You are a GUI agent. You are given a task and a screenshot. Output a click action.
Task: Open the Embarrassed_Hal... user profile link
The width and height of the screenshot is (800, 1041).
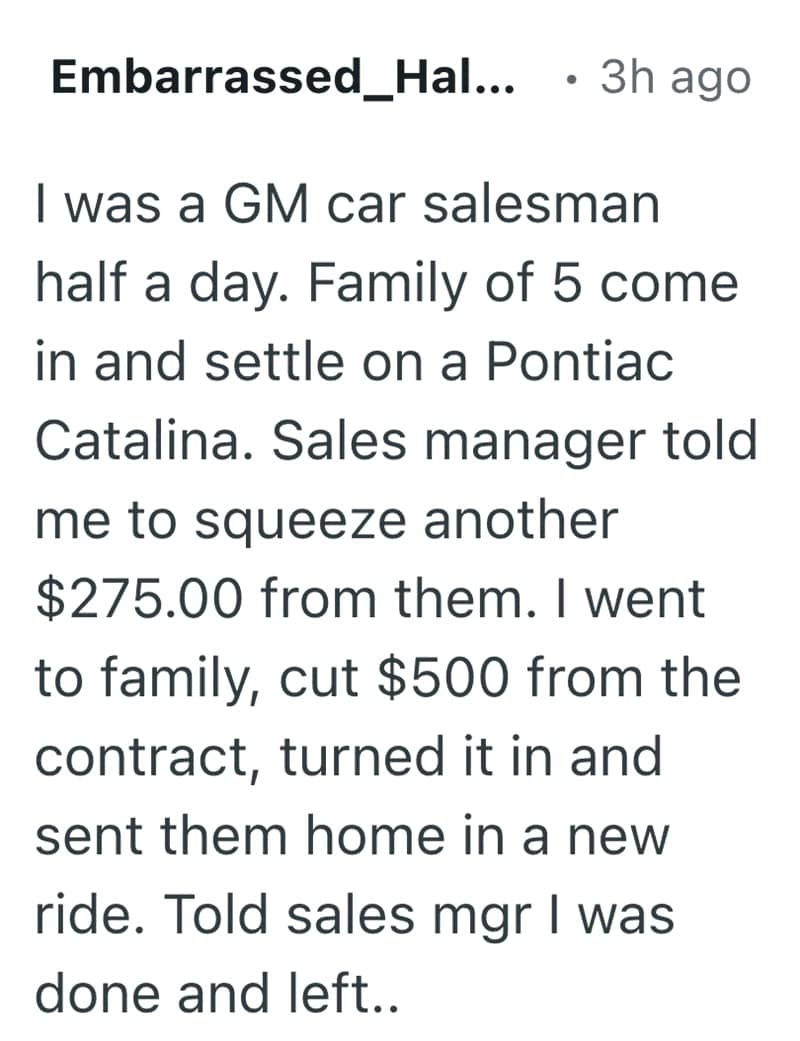(x=283, y=78)
